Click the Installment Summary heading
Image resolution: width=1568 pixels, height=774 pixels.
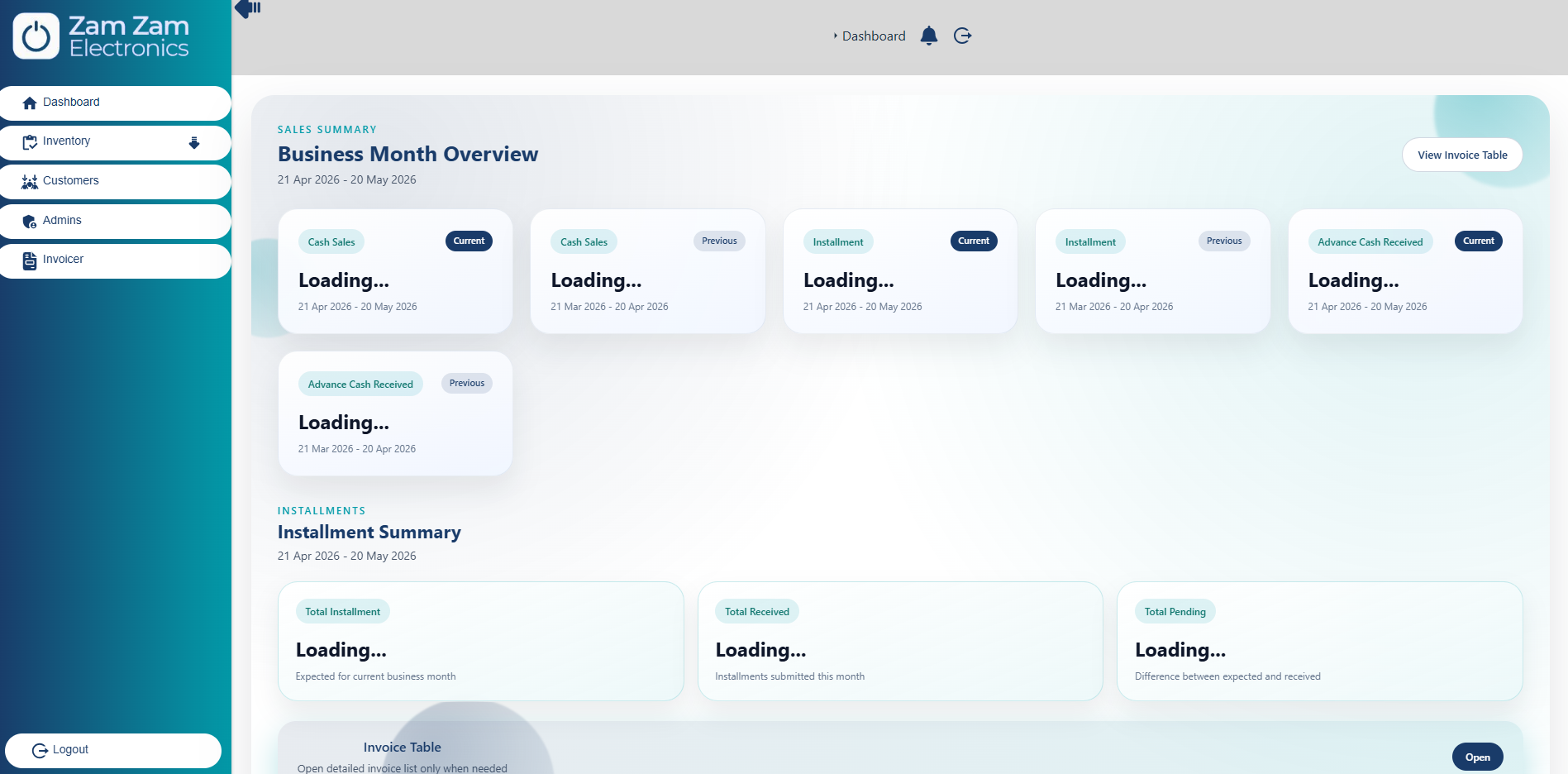(x=369, y=532)
